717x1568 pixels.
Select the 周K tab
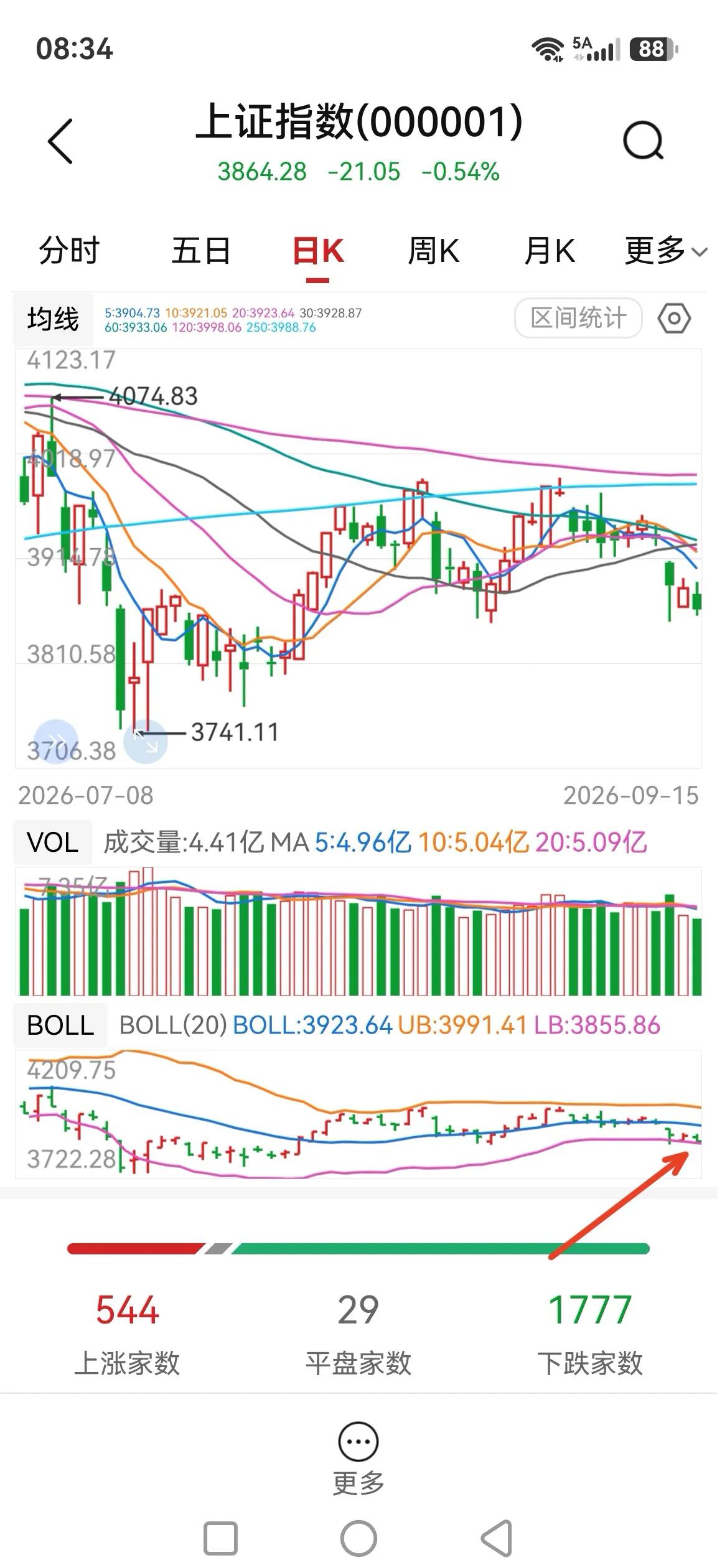[x=434, y=251]
